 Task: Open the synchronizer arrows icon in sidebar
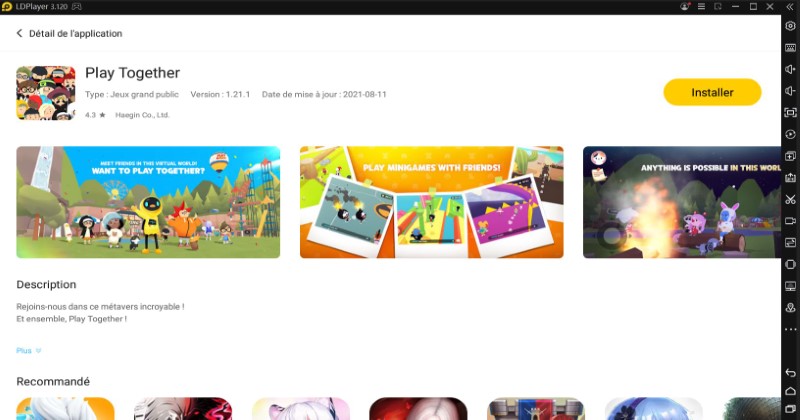[x=790, y=242]
